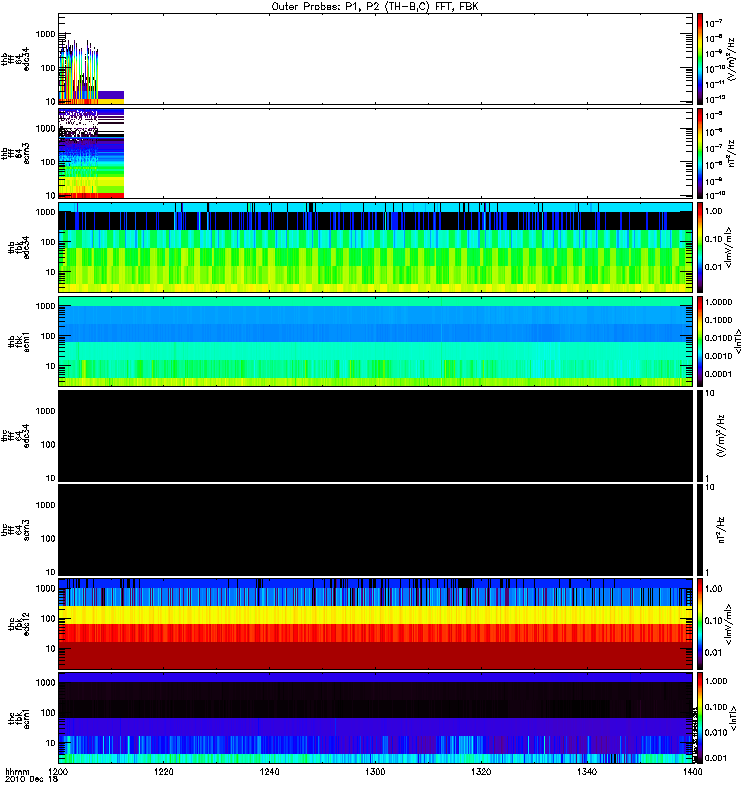Click the '1.0000' color scale value of thb fbk scm1

718,302
